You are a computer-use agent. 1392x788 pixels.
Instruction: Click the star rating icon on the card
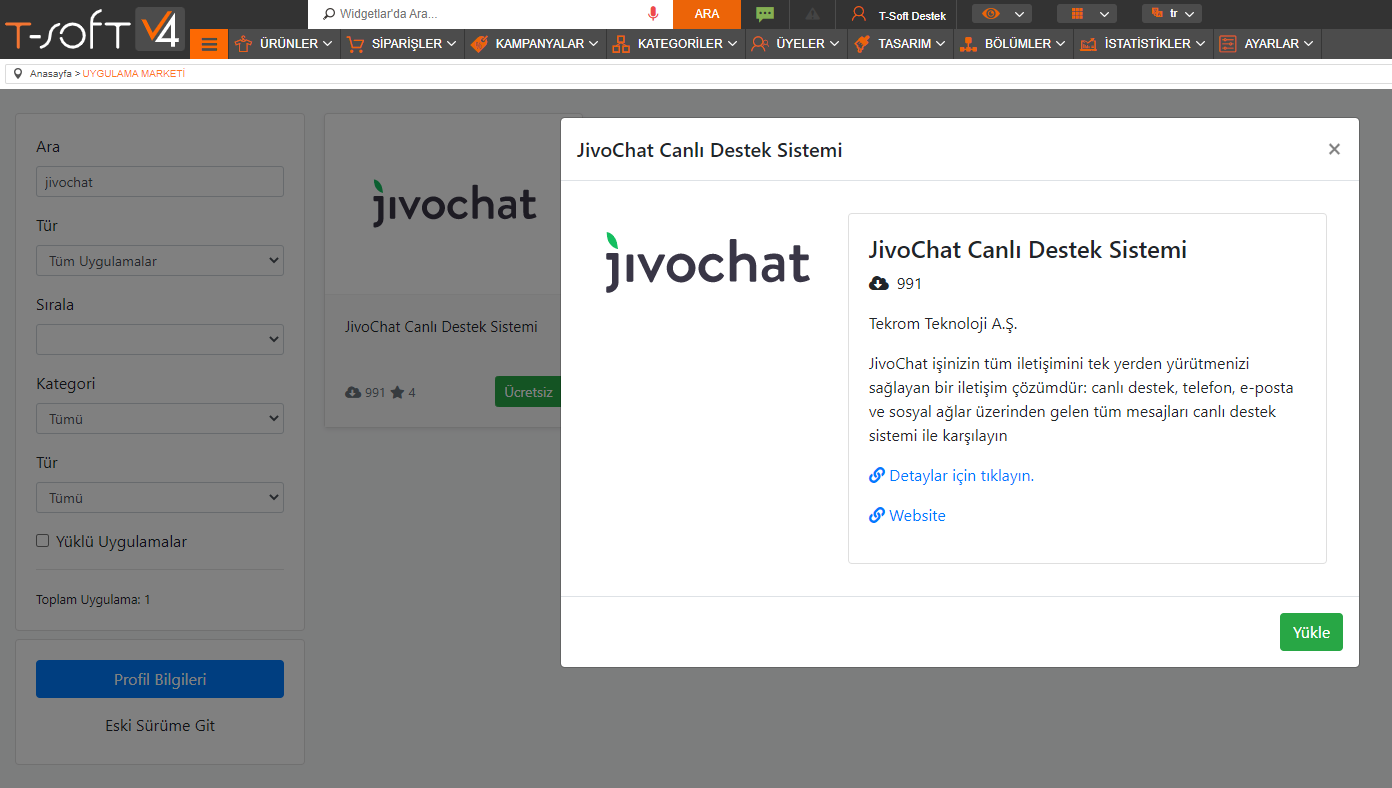click(x=397, y=393)
